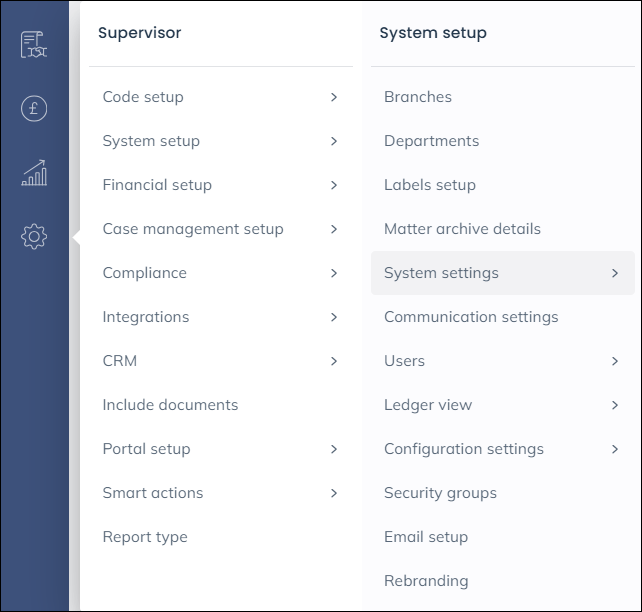This screenshot has height=612, width=642.
Task: Expand the Users submenu arrow
Action: pos(615,361)
